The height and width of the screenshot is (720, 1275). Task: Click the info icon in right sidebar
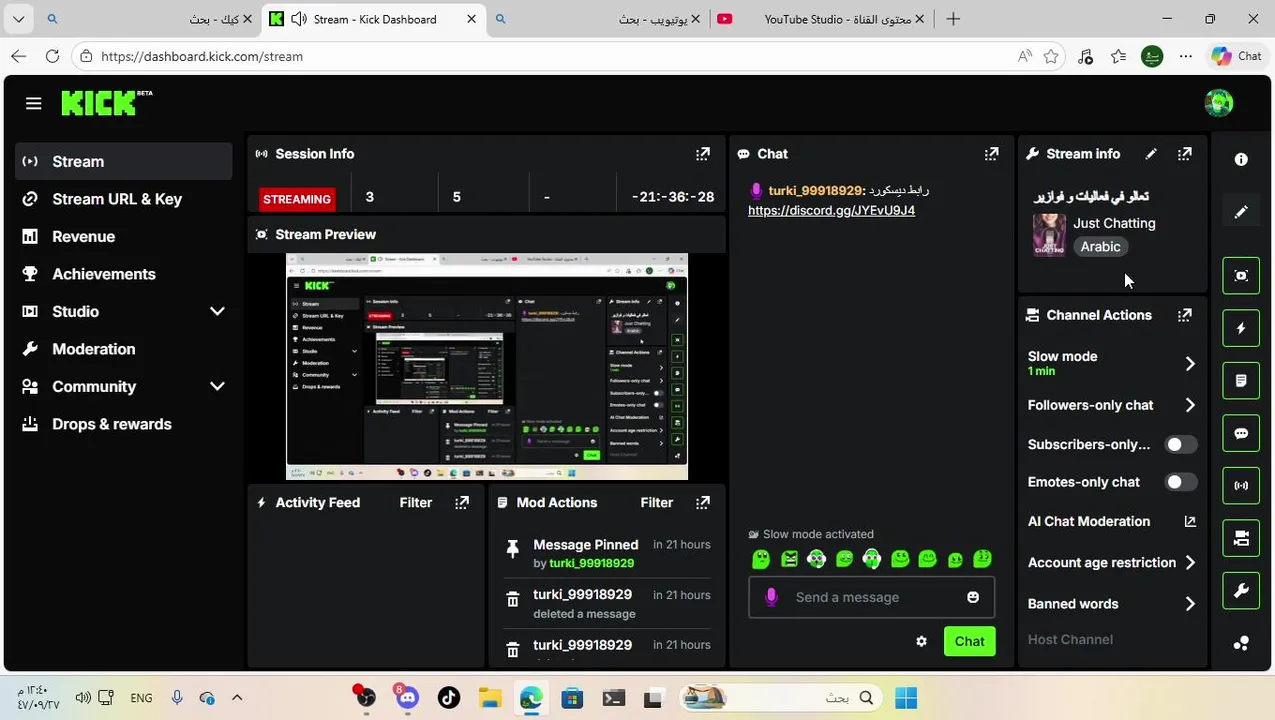pos(1241,159)
